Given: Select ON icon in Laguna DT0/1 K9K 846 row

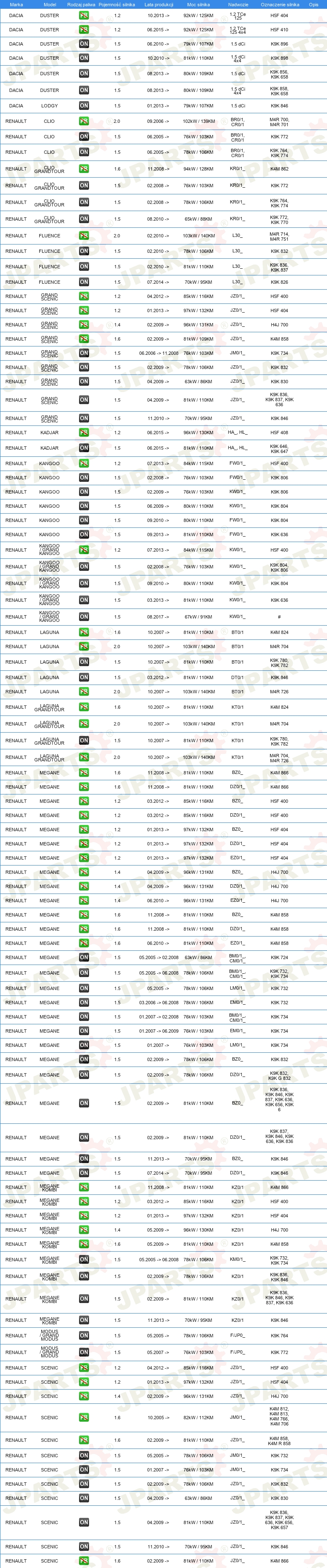Looking at the screenshot, I should tap(84, 677).
